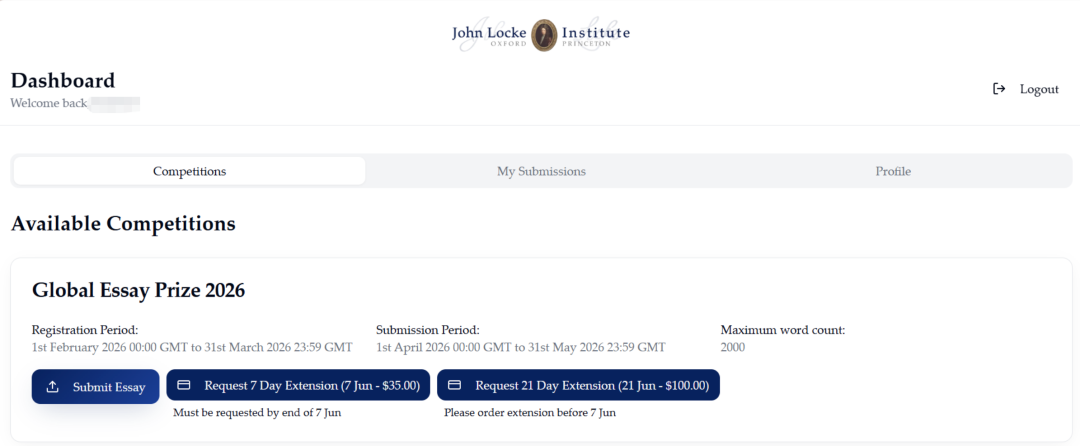This screenshot has height=446, width=1080.
Task: Open the Profile tab
Action: 893,171
